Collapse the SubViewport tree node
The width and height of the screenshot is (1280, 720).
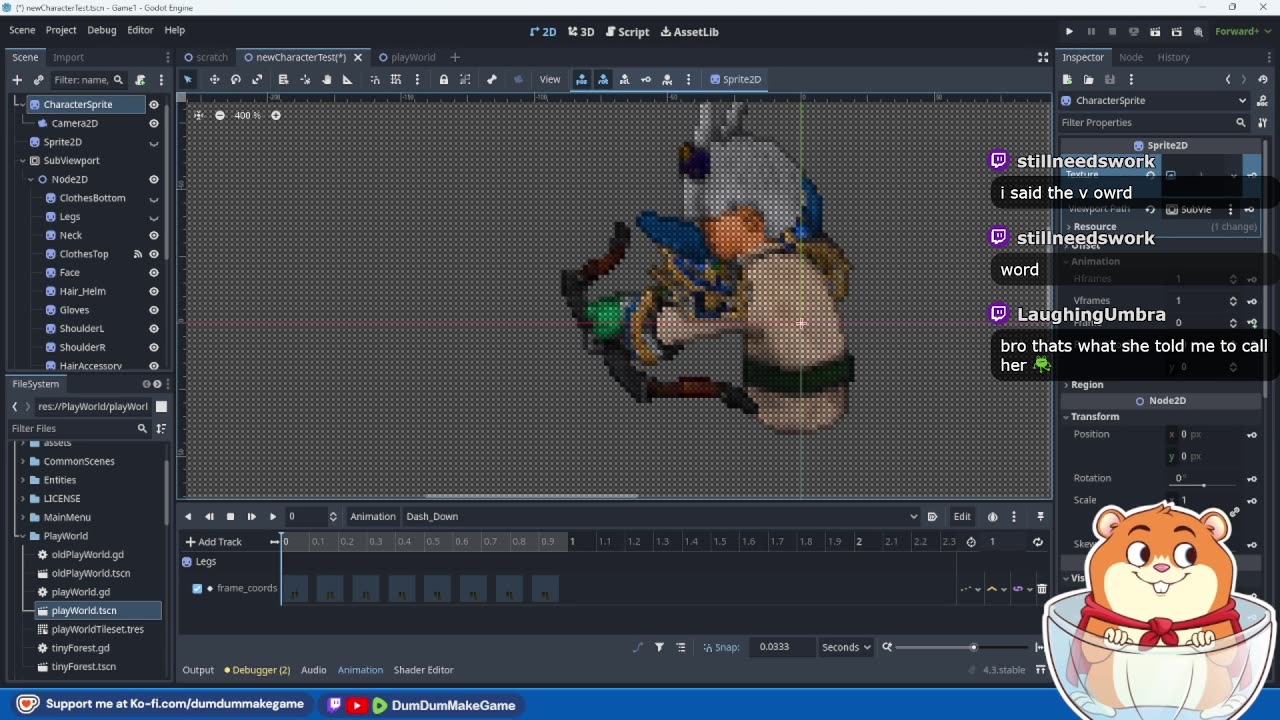click(x=21, y=160)
